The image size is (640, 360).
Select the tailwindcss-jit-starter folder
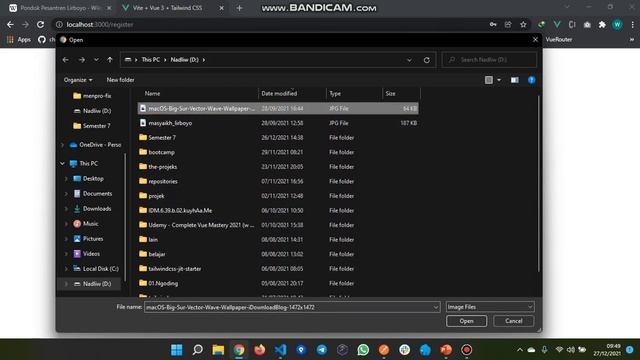tap(278, 269)
